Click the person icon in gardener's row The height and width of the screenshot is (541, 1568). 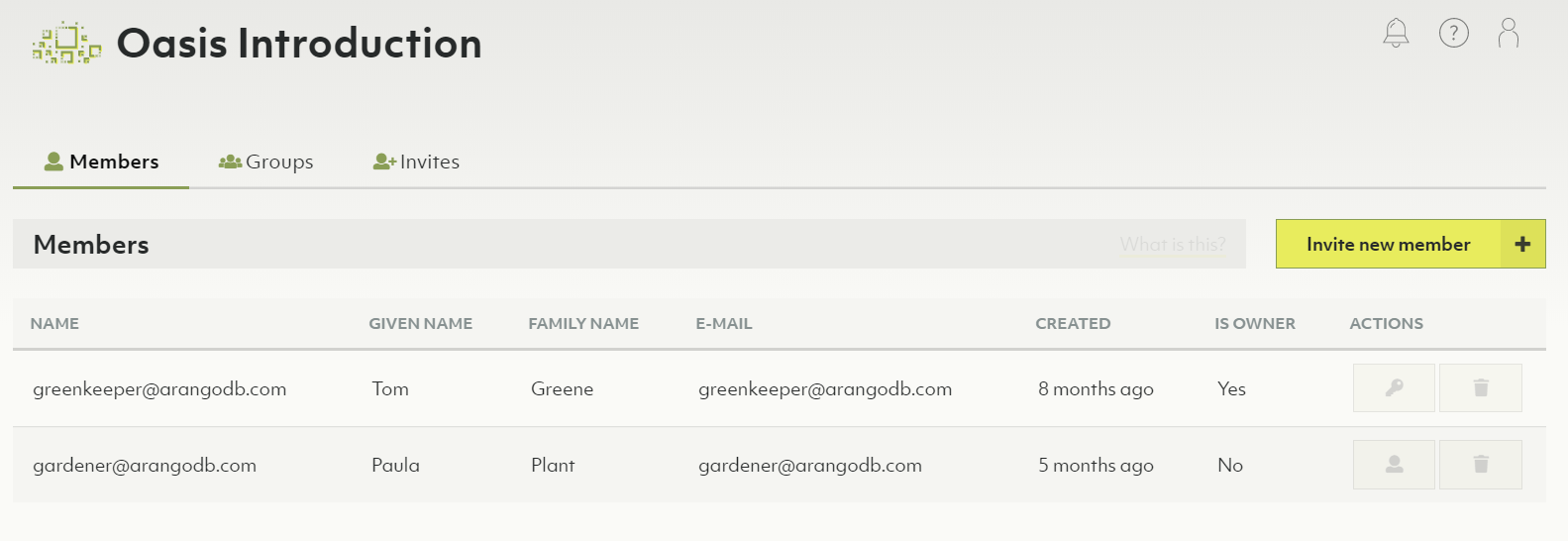pos(1394,464)
